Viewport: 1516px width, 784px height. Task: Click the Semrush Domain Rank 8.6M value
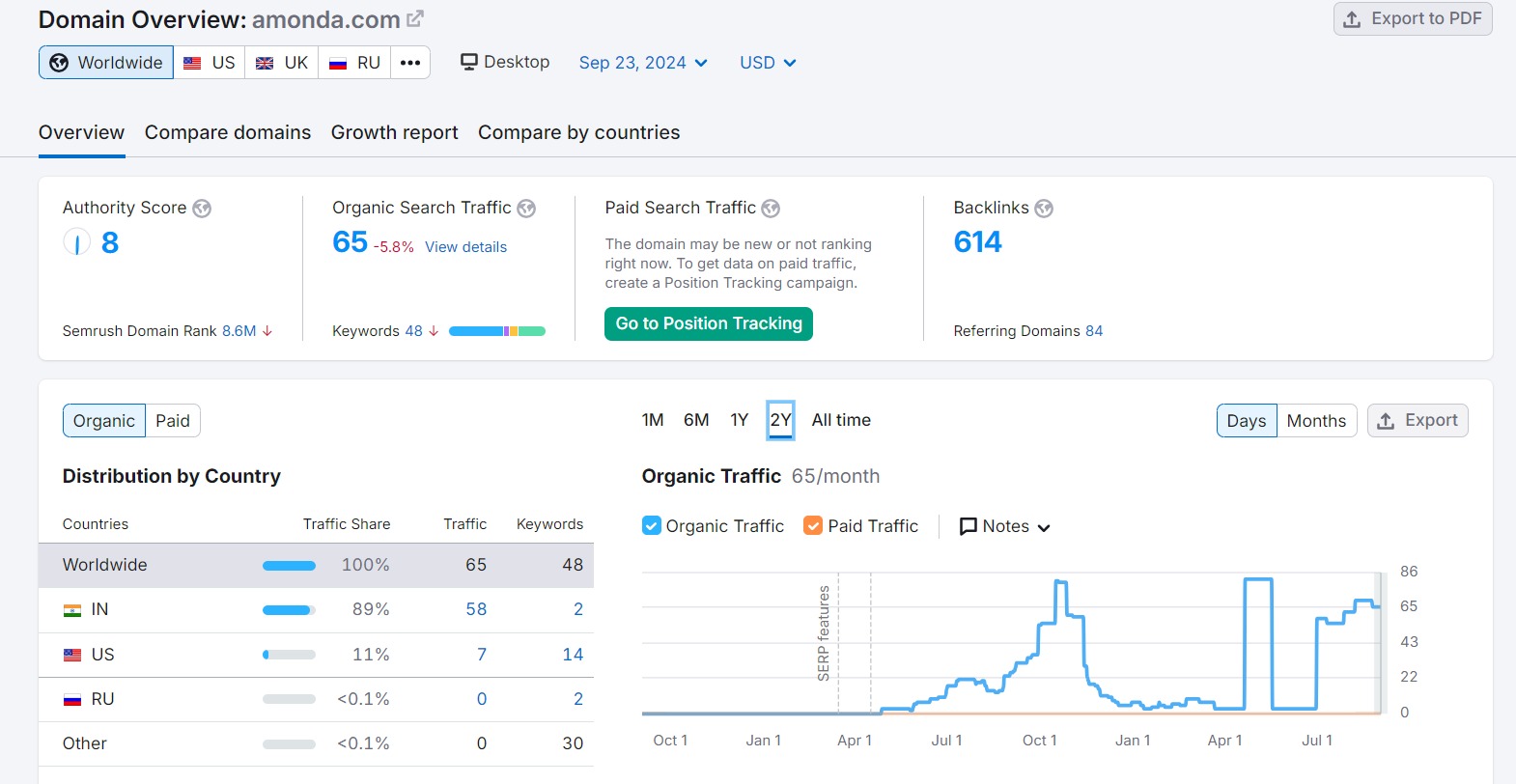tap(239, 331)
